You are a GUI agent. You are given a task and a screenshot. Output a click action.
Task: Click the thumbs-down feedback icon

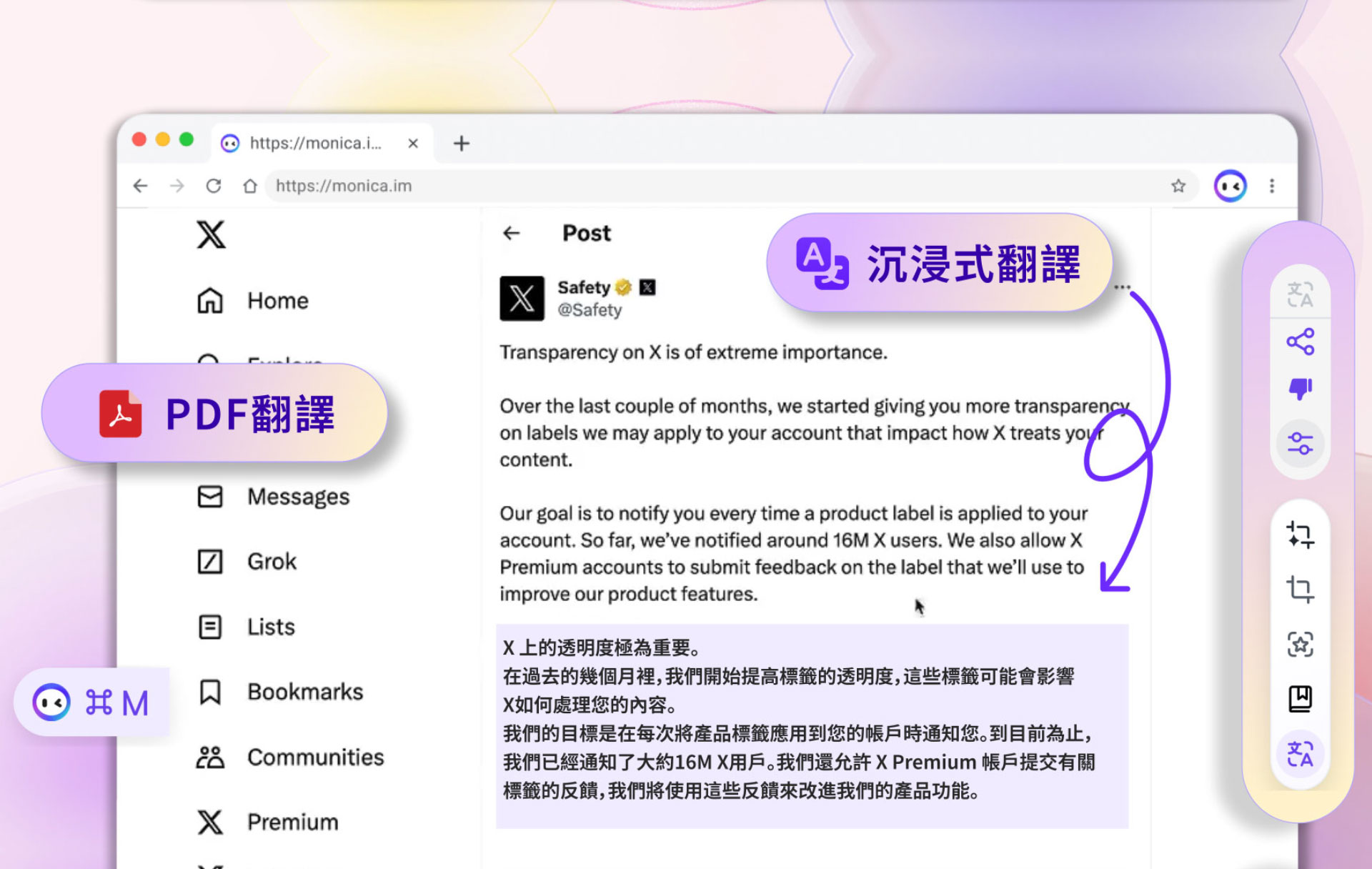click(1300, 389)
